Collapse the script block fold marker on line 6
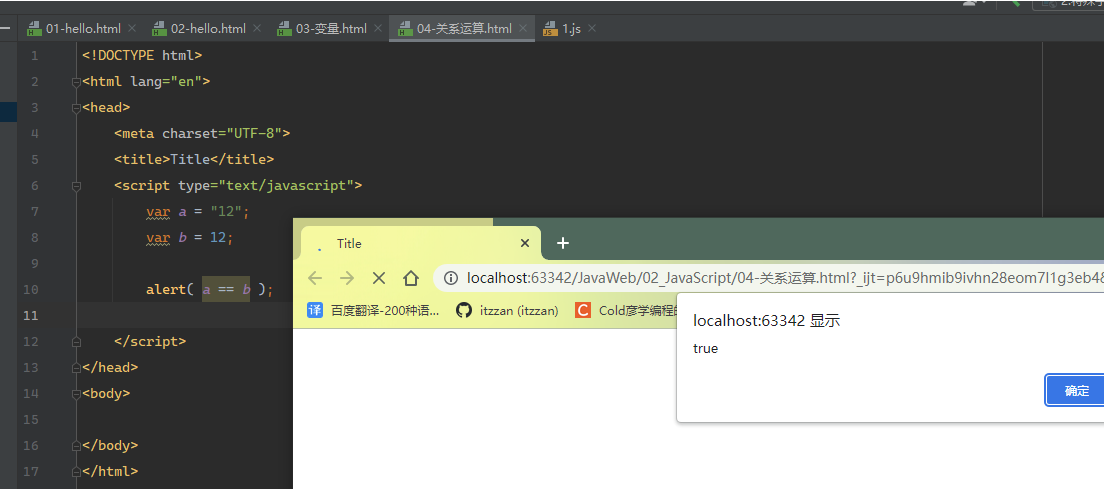The width and height of the screenshot is (1104, 490). click(76, 186)
